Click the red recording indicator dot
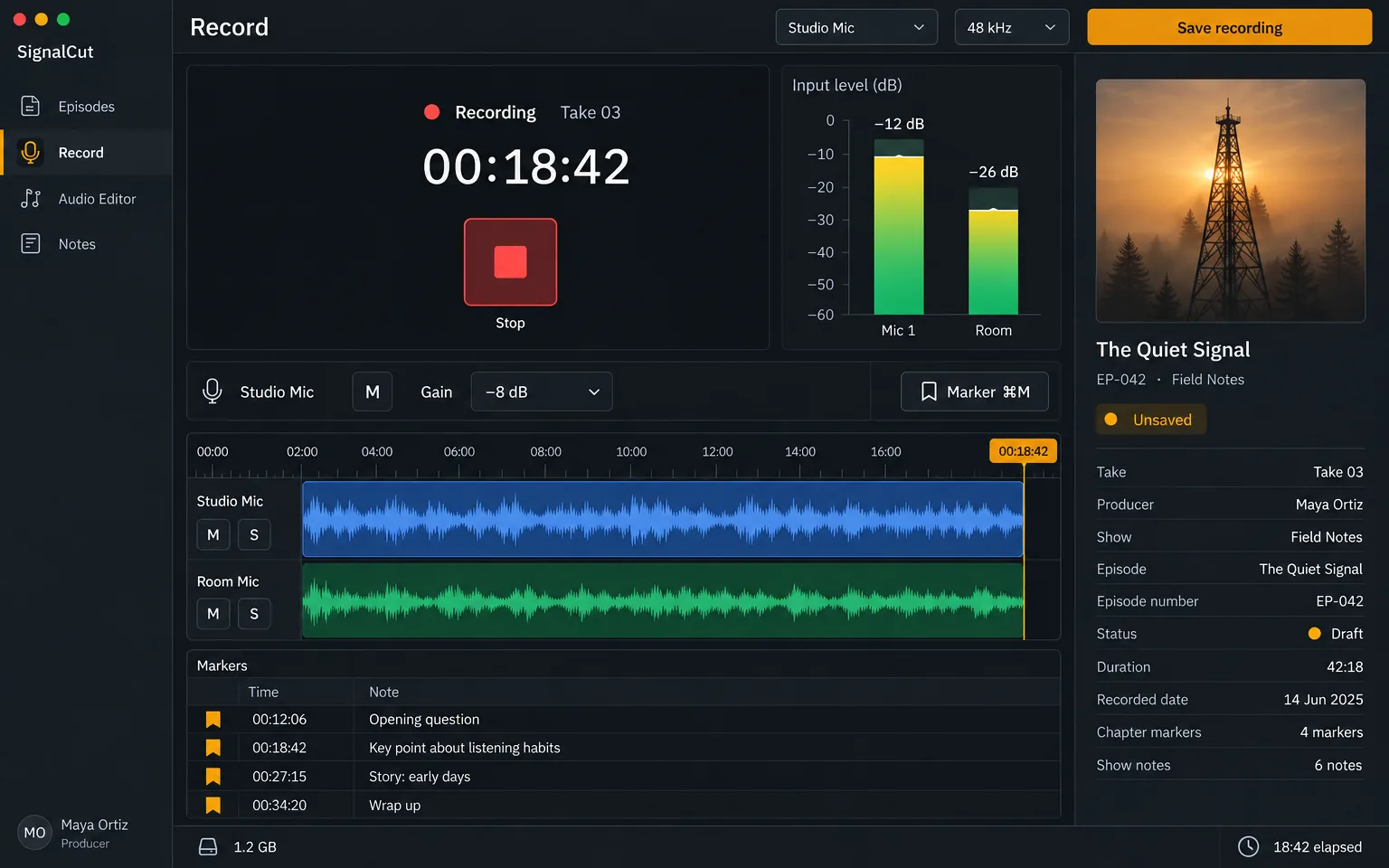 click(432, 112)
